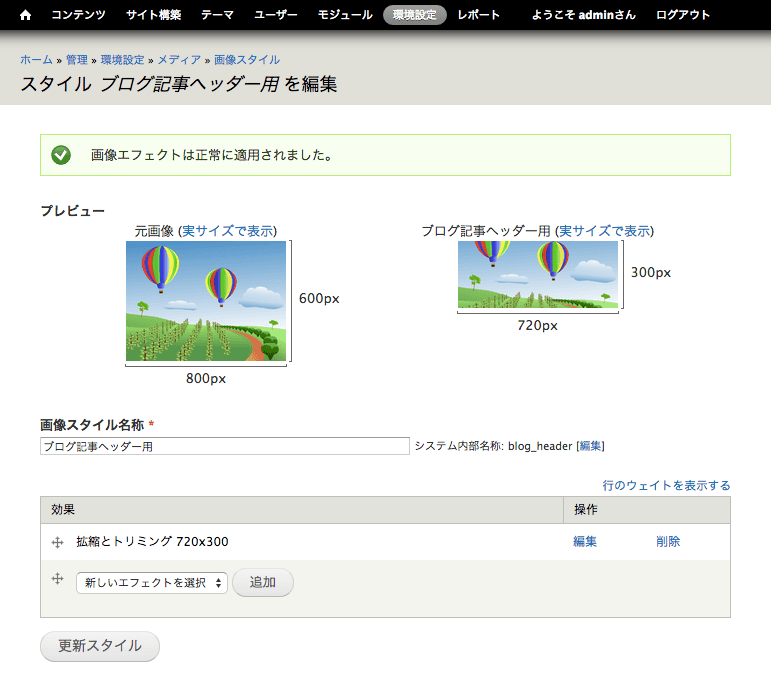Open the レポート menu

[x=478, y=15]
